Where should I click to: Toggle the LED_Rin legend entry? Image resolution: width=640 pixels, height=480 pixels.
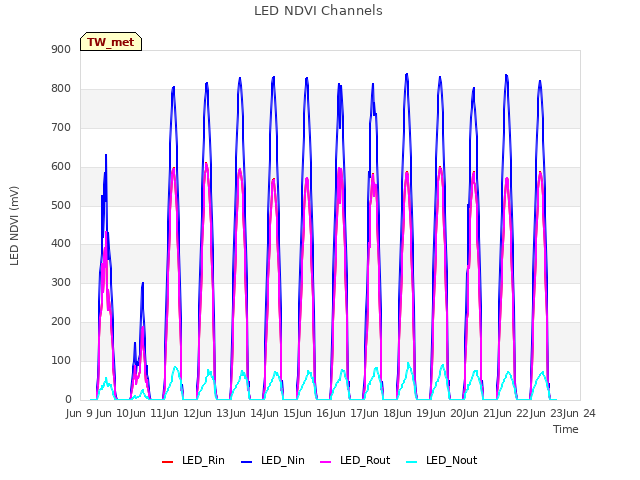coord(193,461)
